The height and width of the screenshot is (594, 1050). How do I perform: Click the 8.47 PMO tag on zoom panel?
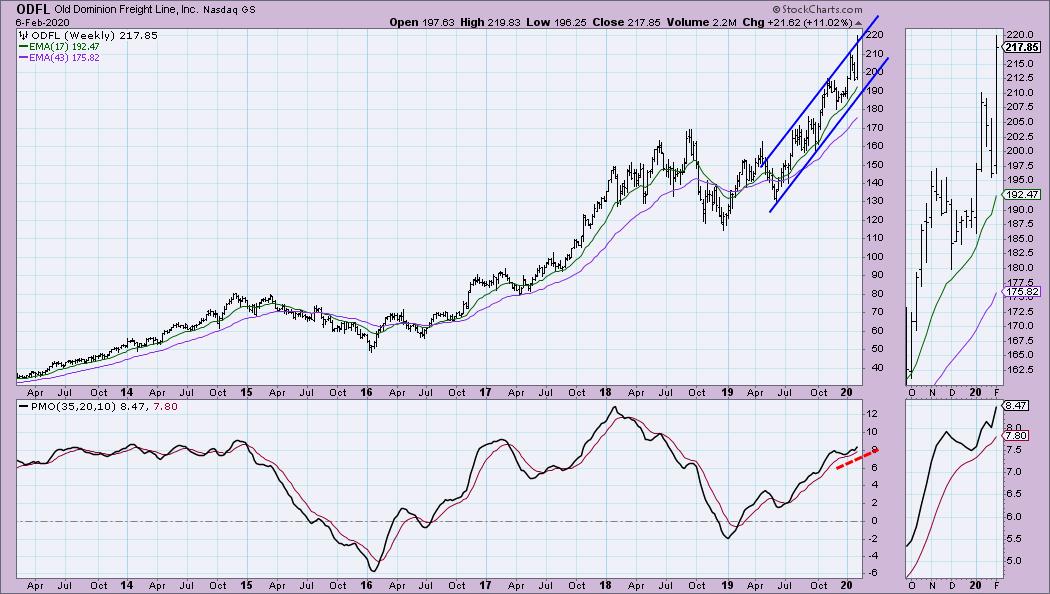pos(1017,405)
